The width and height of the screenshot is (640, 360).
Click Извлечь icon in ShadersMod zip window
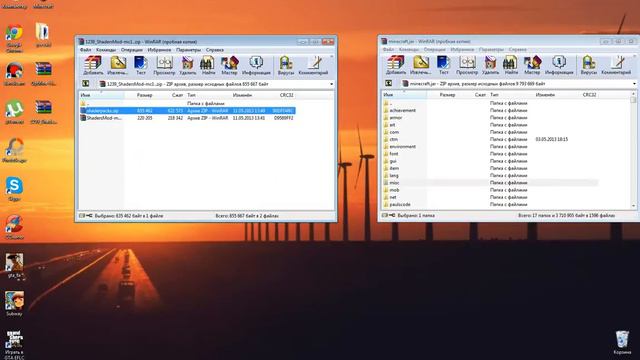(118, 65)
